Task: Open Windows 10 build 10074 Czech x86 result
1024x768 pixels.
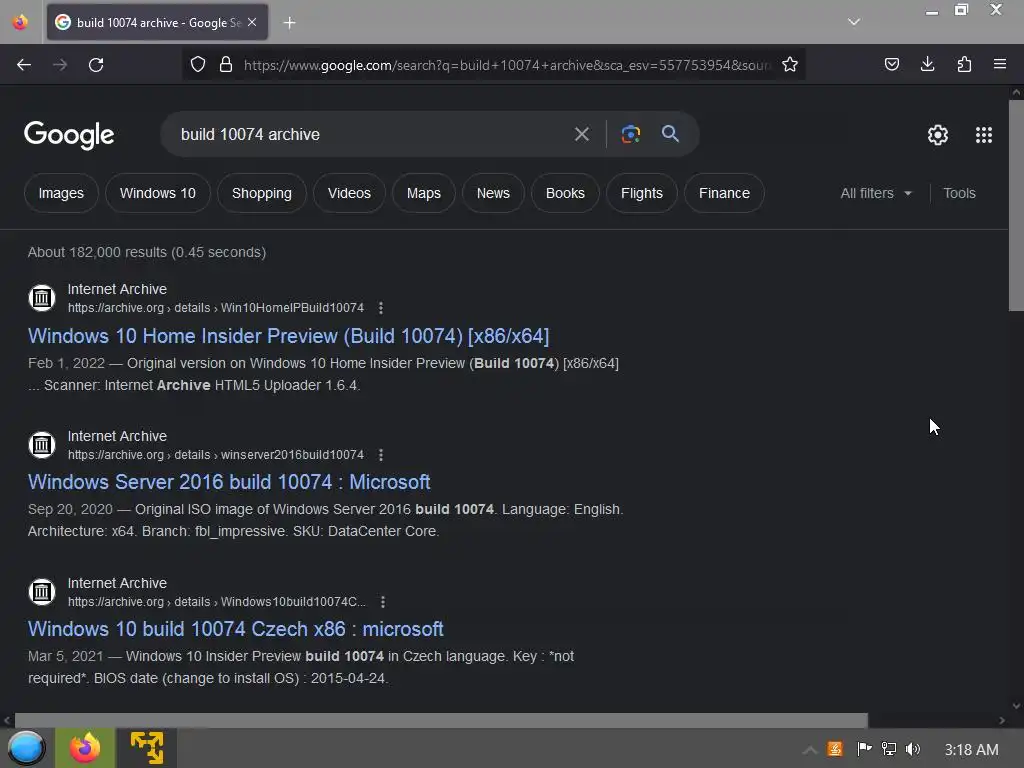Action: [x=235, y=629]
